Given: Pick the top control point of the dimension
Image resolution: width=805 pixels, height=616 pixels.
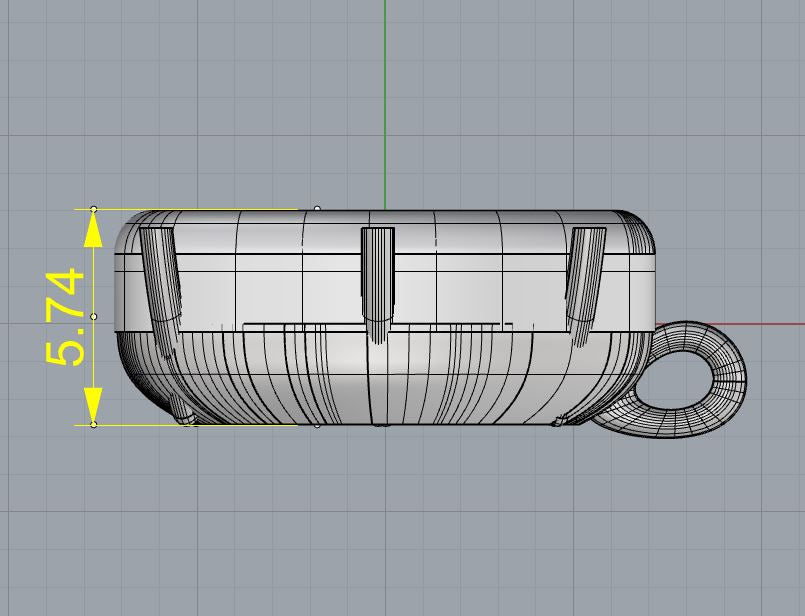Looking at the screenshot, I should point(93,209).
